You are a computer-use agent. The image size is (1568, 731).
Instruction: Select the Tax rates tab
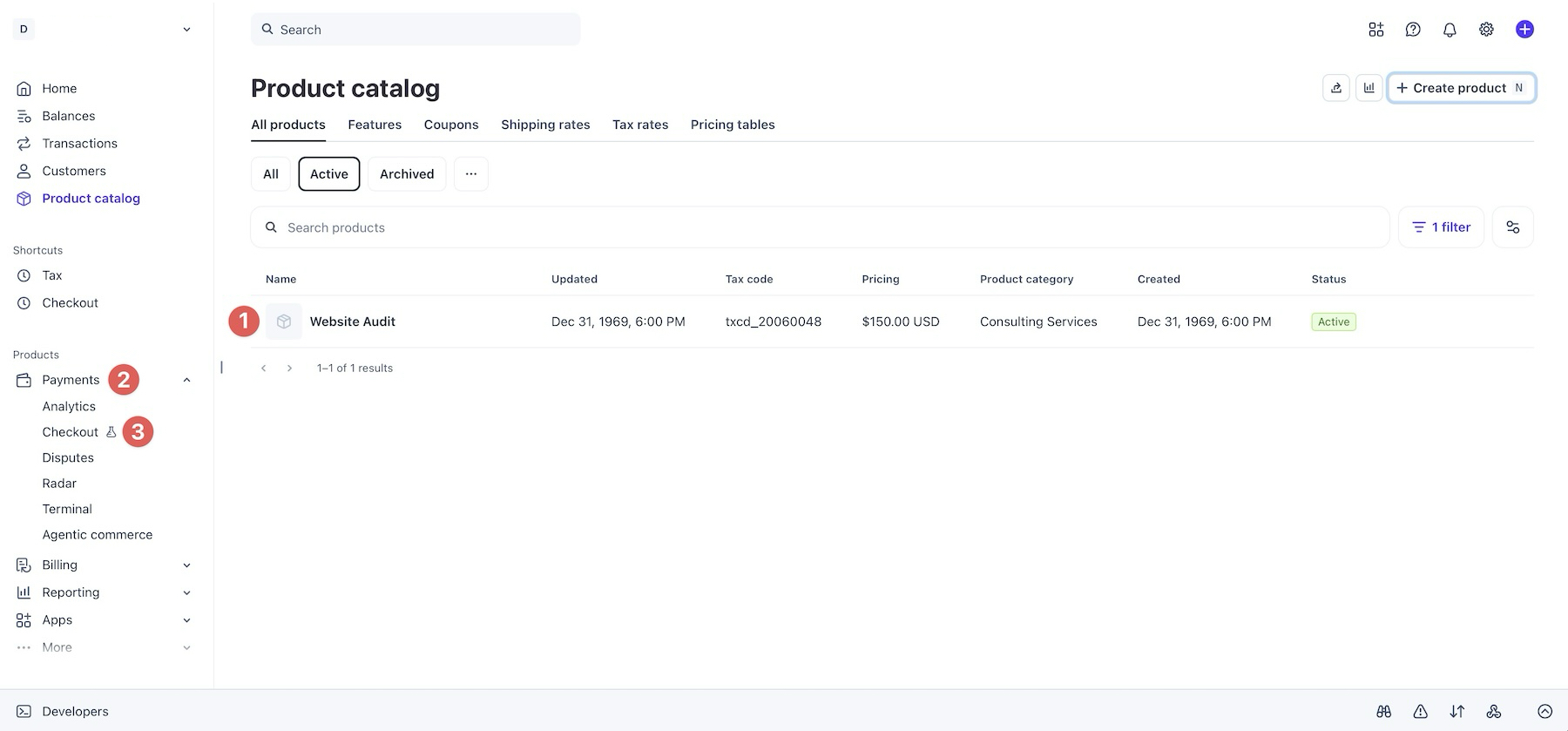coord(640,125)
